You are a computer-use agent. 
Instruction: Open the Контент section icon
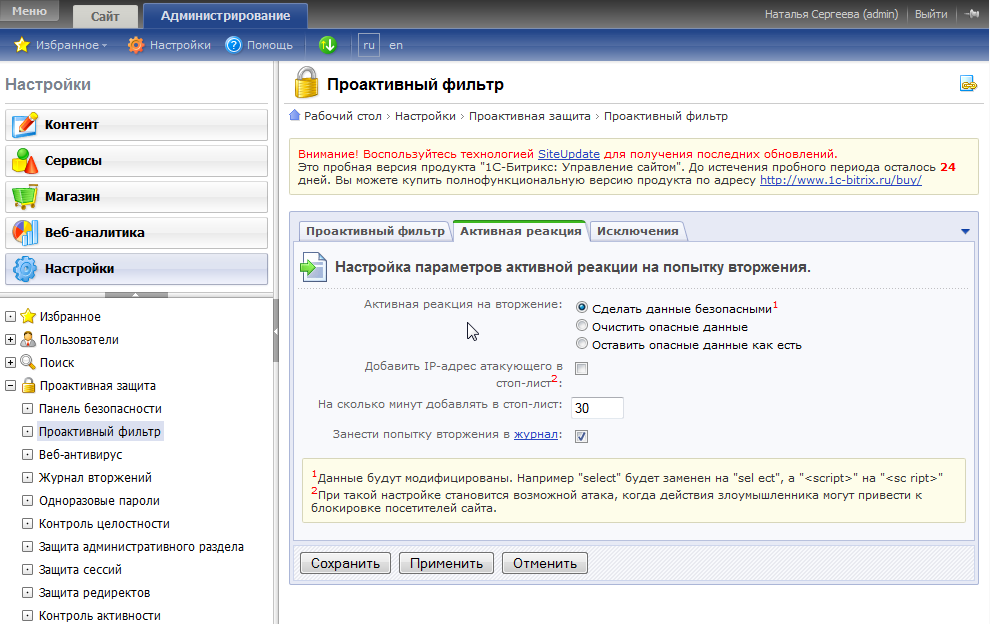pos(24,125)
